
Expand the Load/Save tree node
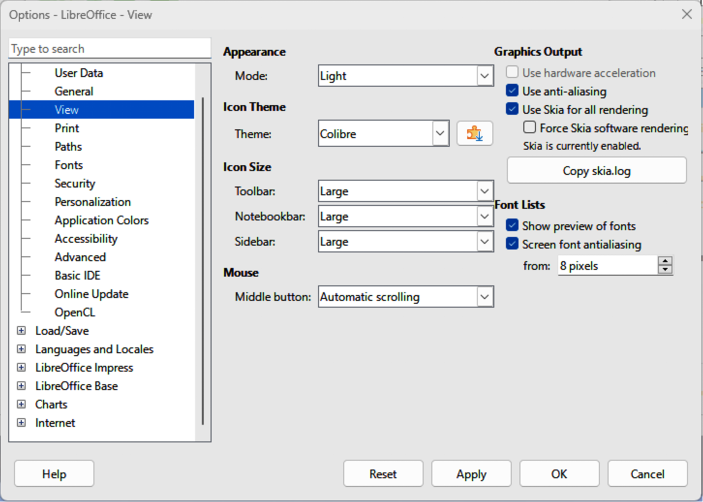click(22, 331)
